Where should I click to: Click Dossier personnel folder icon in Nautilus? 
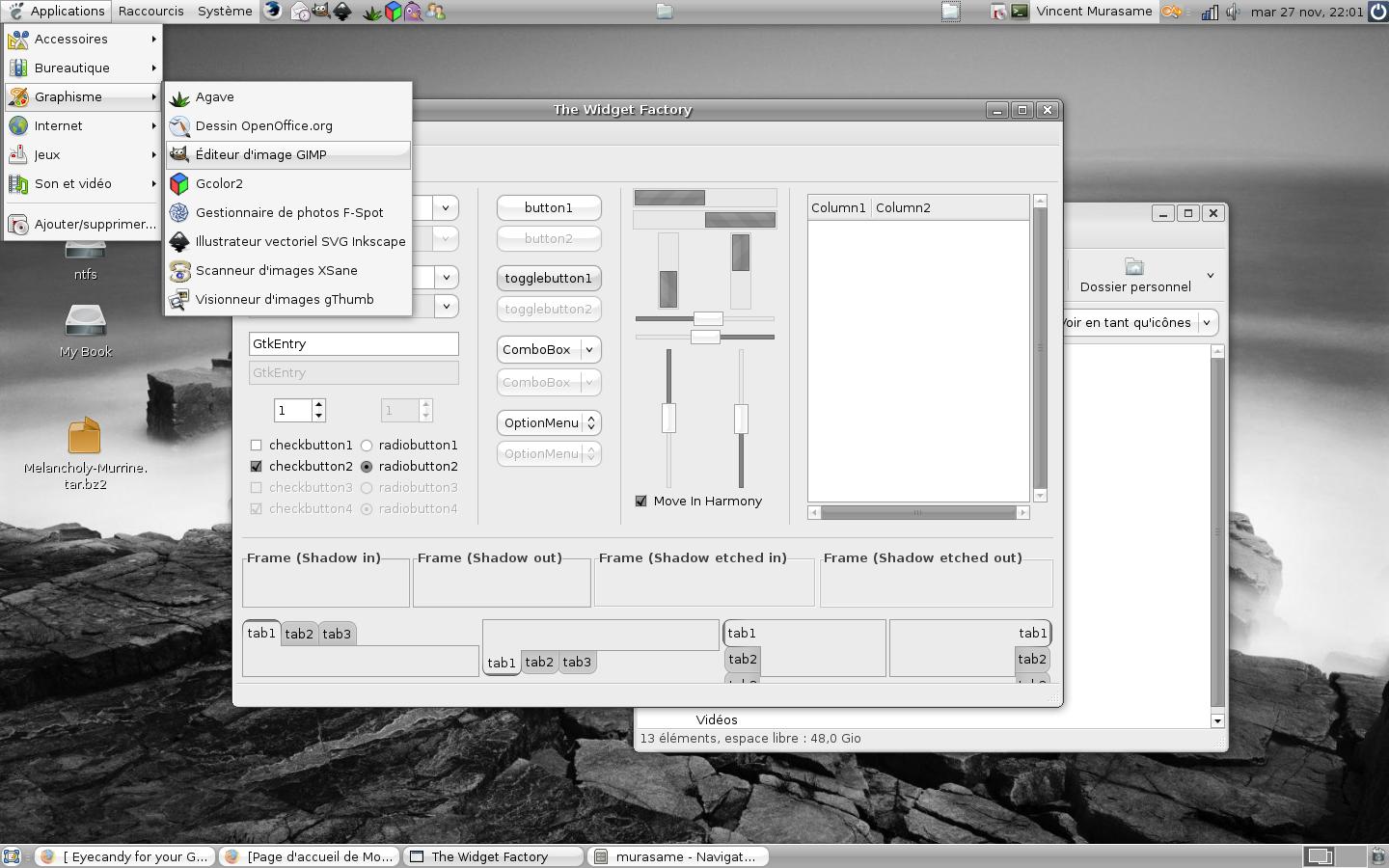point(1134,266)
